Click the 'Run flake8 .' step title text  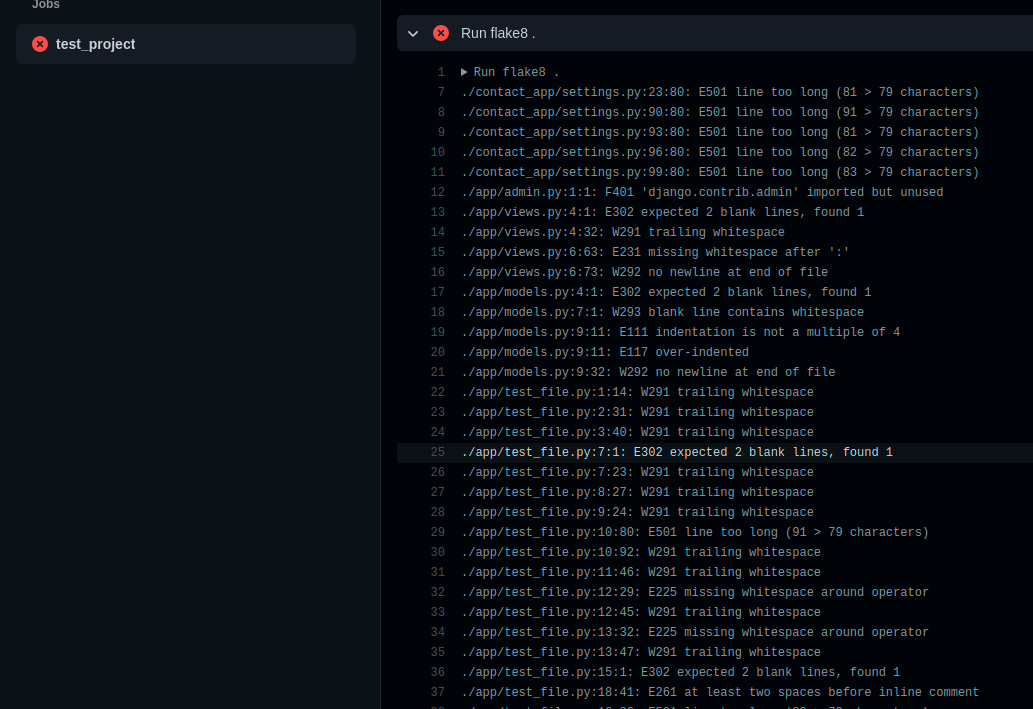point(500,33)
